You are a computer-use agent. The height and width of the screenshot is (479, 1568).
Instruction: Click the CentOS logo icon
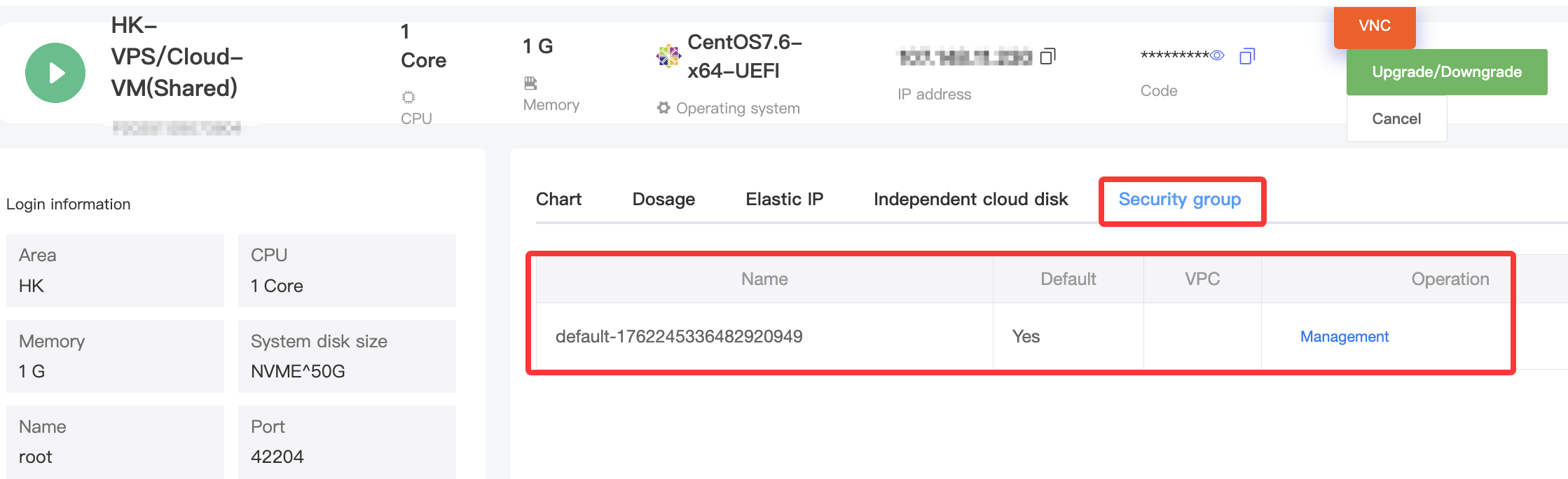tap(668, 56)
